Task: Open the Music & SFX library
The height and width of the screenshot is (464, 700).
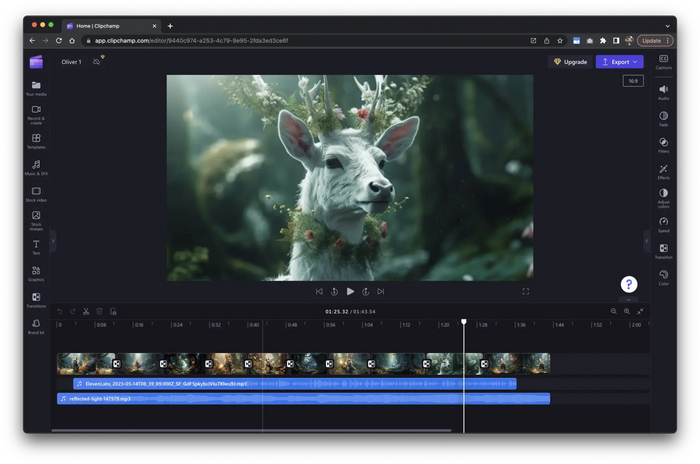Action: click(36, 166)
